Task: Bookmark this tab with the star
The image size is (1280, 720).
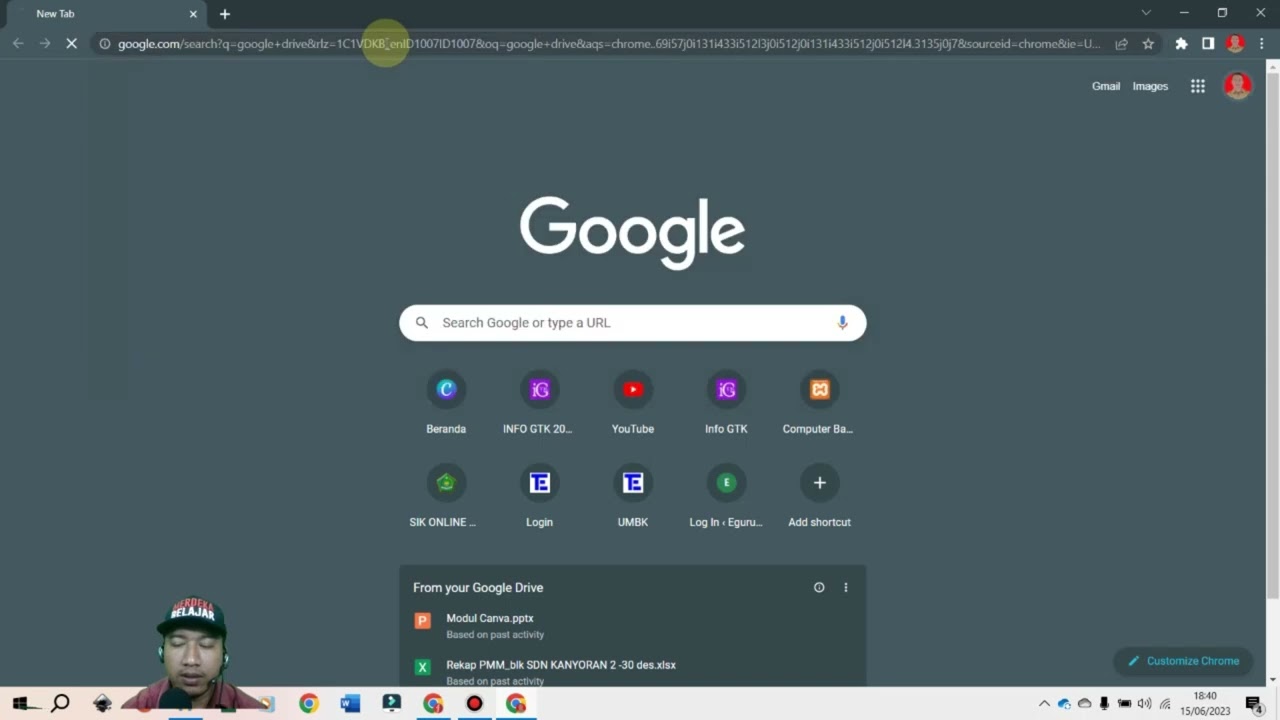Action: coord(1148,44)
